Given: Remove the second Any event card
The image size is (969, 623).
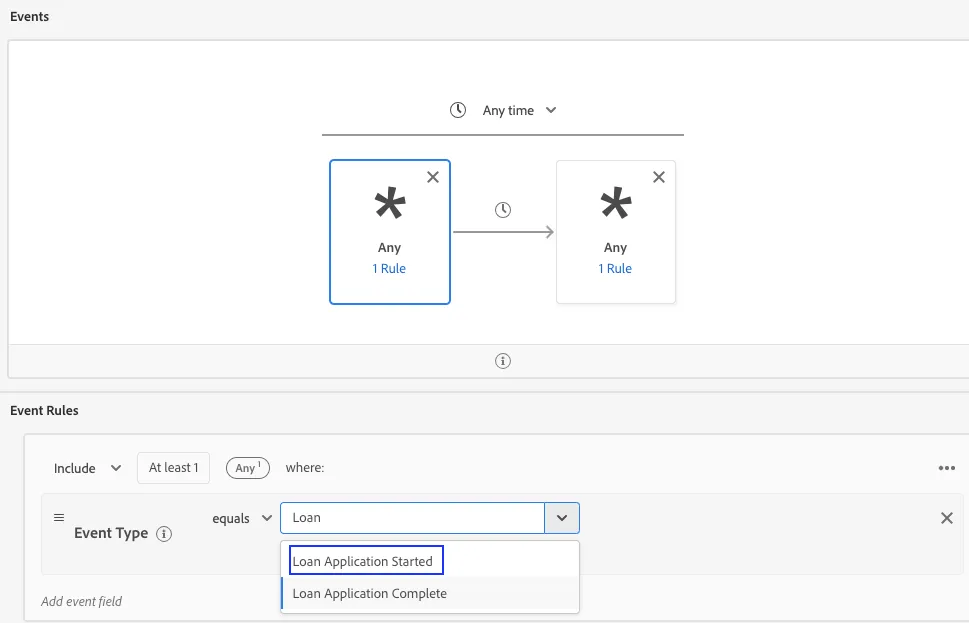Looking at the screenshot, I should 659,177.
